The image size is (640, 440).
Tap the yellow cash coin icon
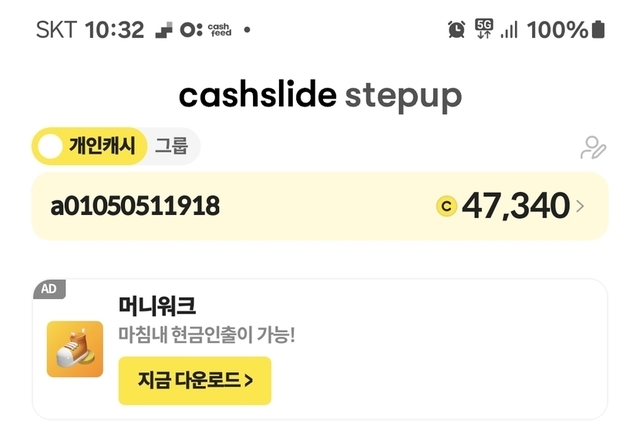(x=446, y=207)
